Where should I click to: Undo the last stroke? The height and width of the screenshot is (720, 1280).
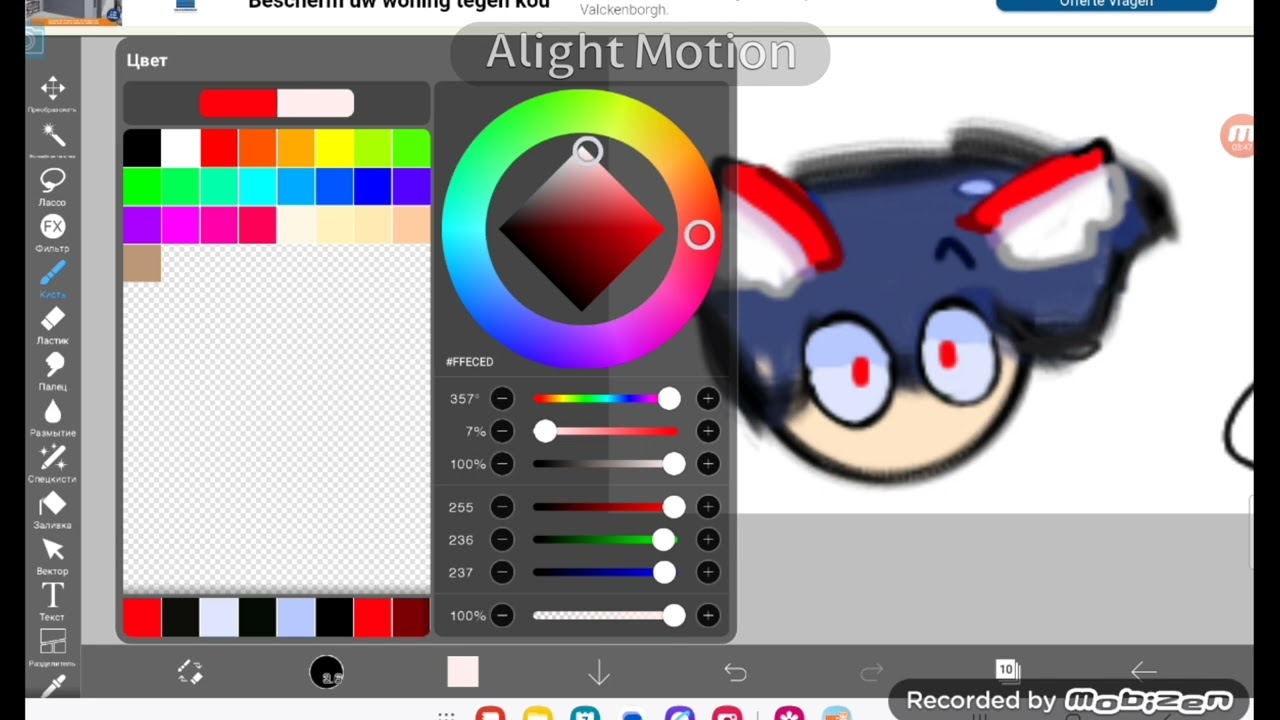point(735,673)
